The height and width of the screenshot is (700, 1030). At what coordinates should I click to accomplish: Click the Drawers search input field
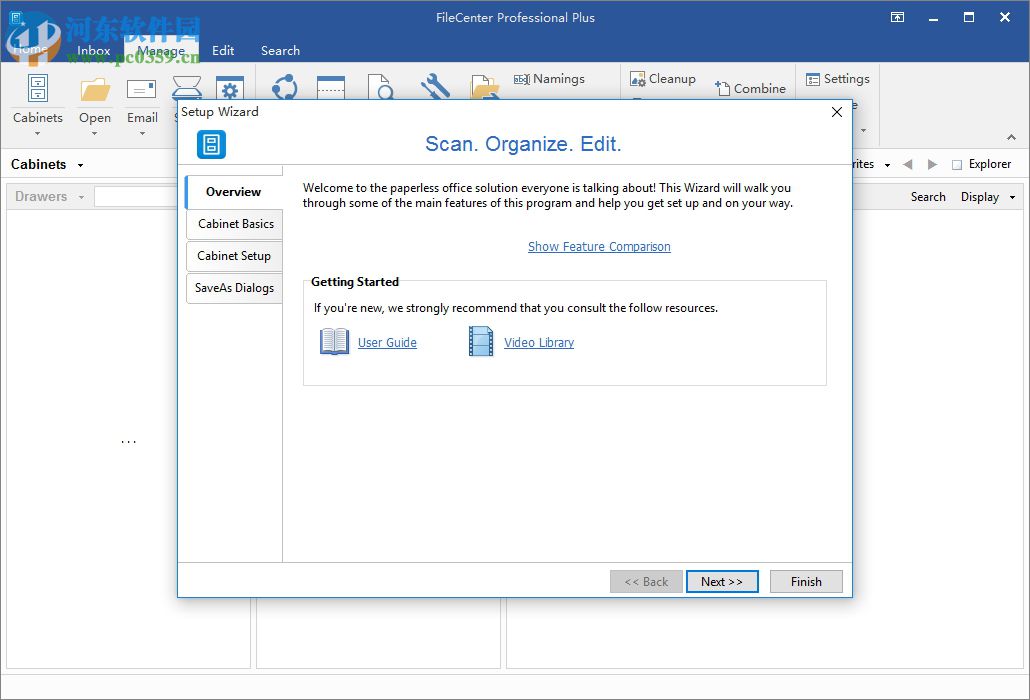[135, 197]
